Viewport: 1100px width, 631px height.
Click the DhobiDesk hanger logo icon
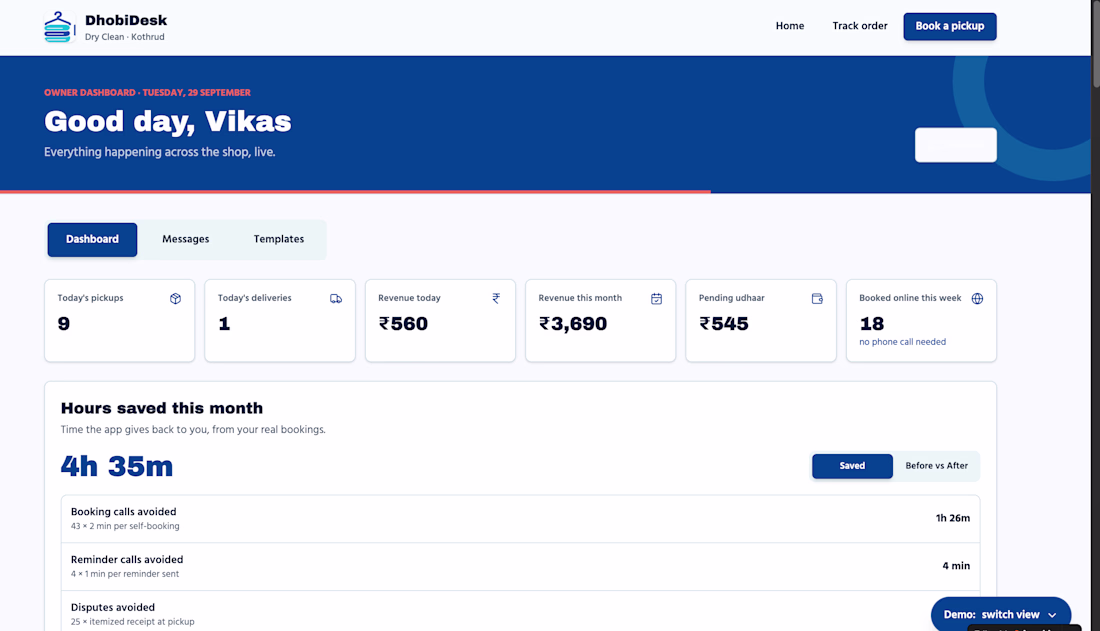coord(59,27)
